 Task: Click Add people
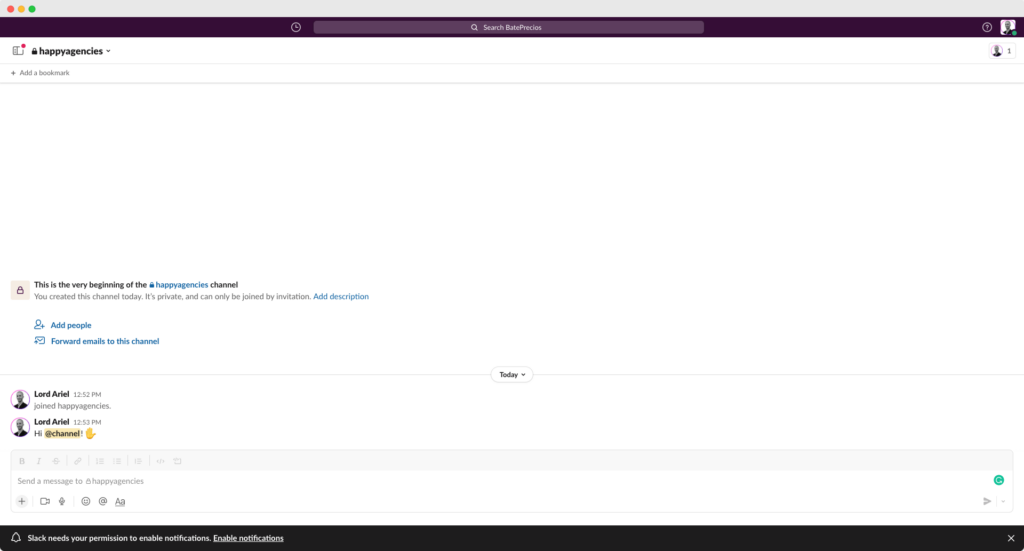pyautogui.click(x=63, y=325)
